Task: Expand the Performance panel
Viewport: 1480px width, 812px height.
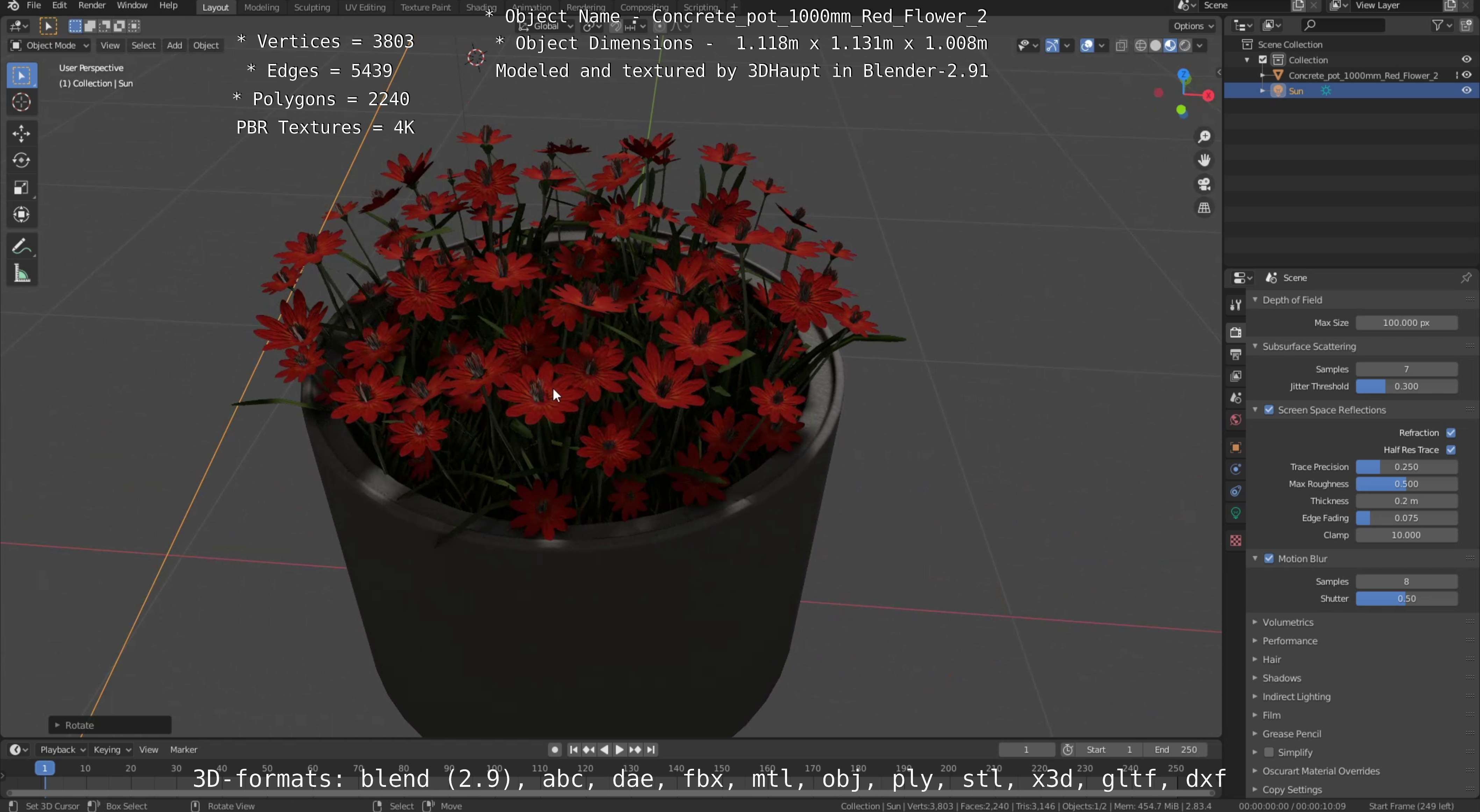Action: click(1290, 641)
